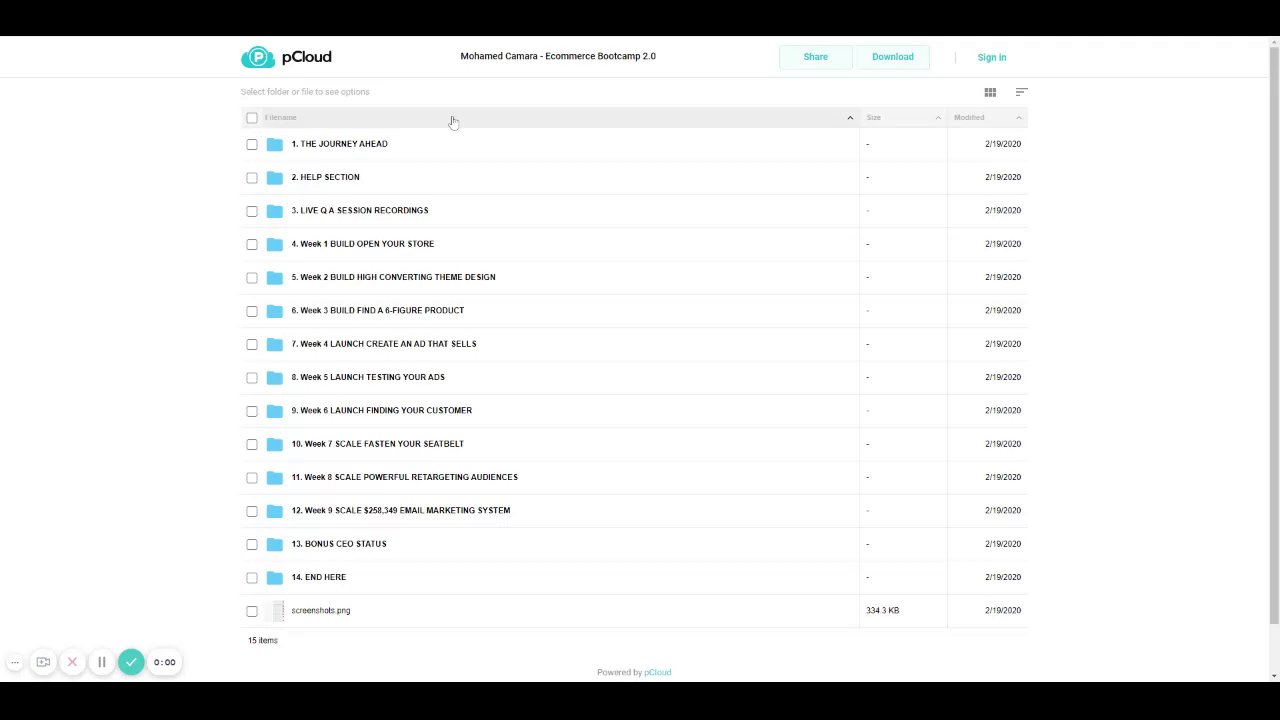Click the recorder add camera icon
1280x720 pixels.
point(43,662)
